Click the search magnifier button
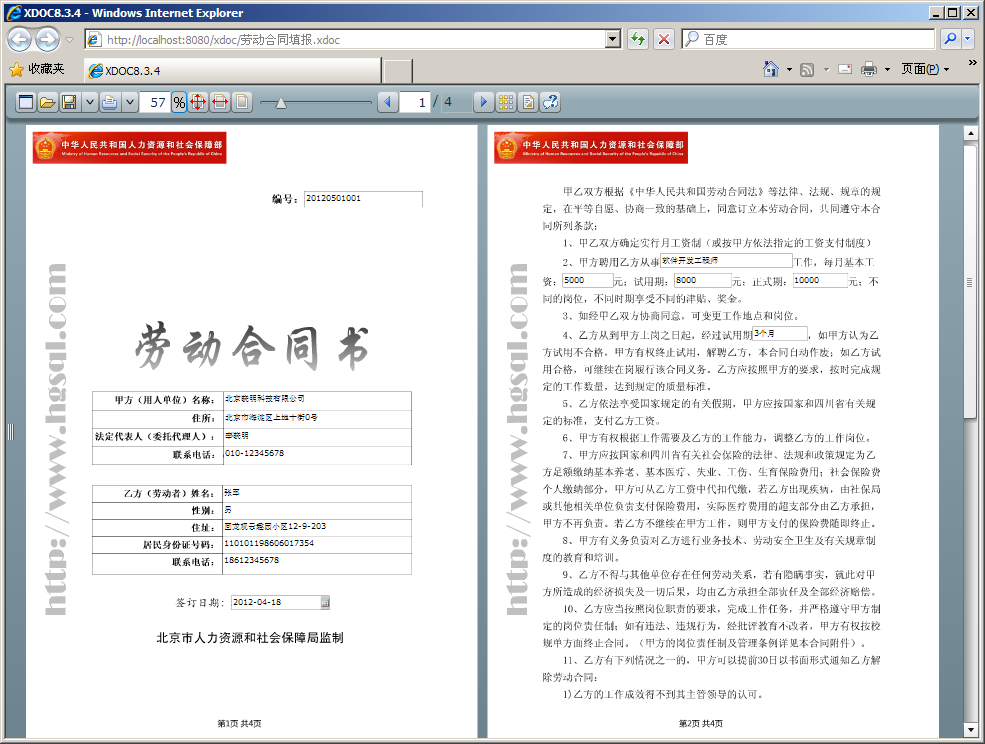 [x=950, y=39]
